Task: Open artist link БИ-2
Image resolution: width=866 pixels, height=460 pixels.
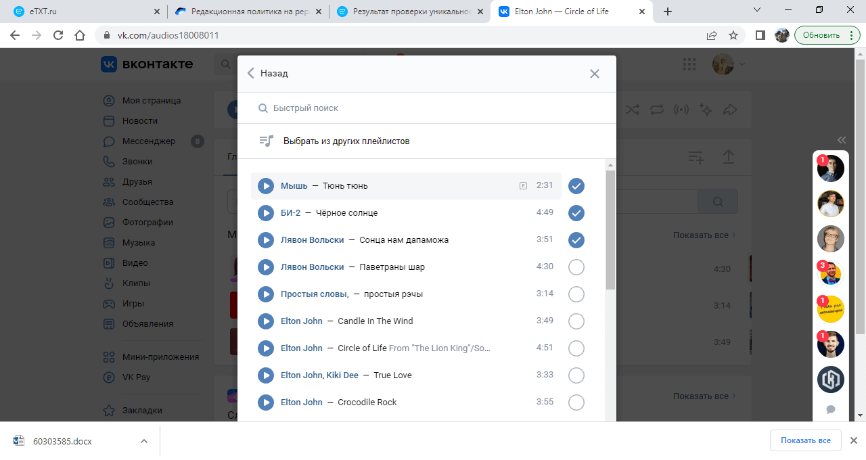Action: pyautogui.click(x=290, y=213)
